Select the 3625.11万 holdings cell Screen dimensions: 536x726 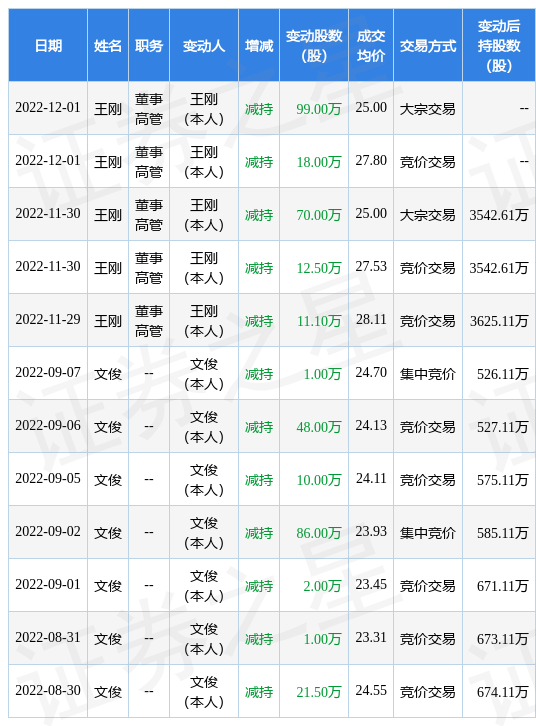coord(499,321)
